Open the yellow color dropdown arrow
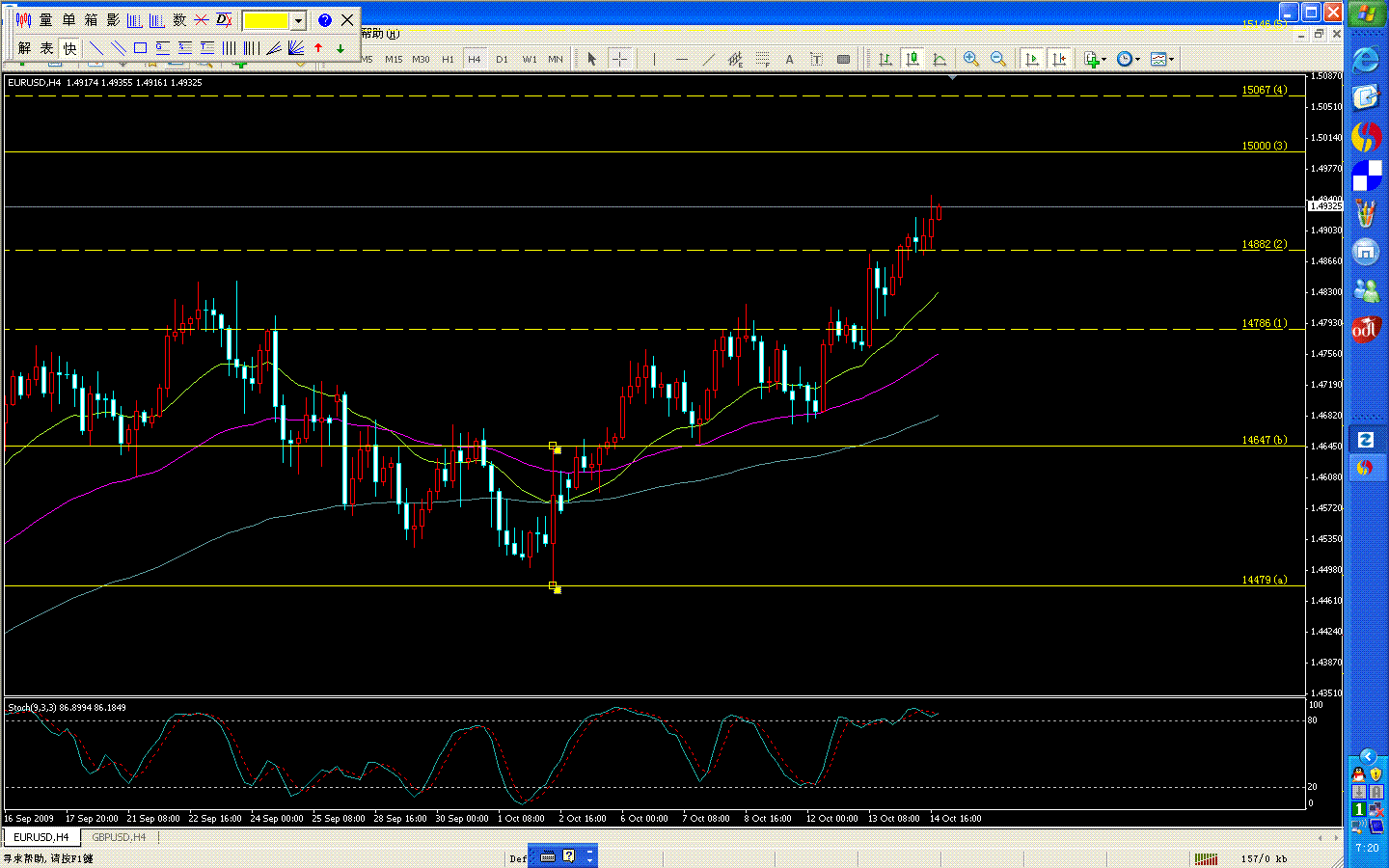This screenshot has width=1389, height=868. click(x=299, y=20)
